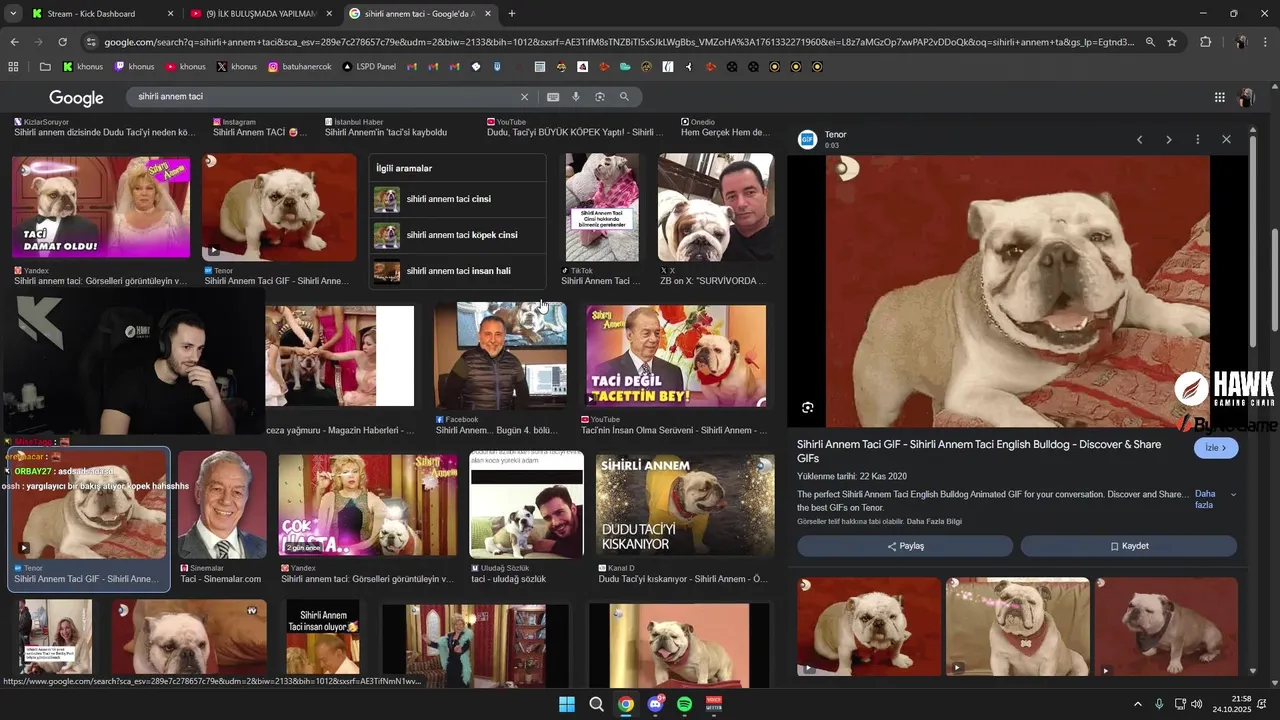Open the uludağ sözlük taci thumbnail
The image size is (1280, 720).
pos(526,504)
